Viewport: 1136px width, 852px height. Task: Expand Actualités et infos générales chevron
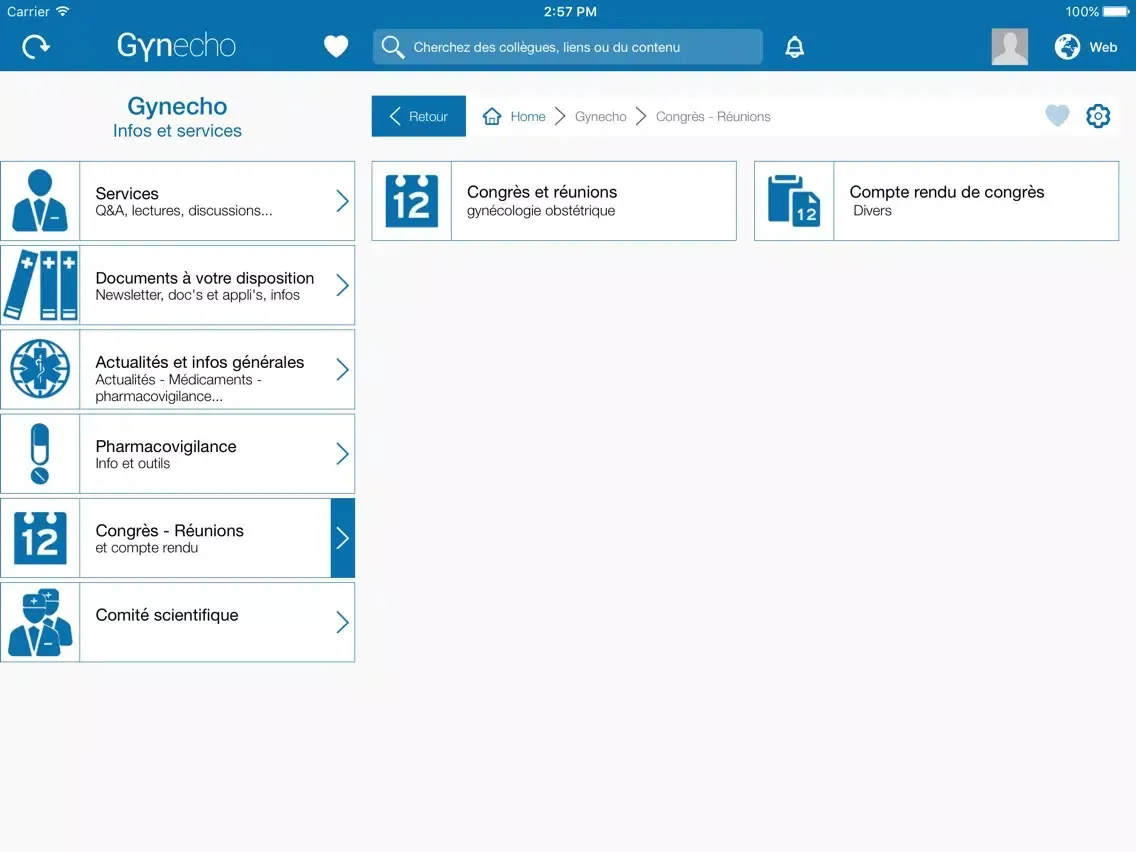pos(343,369)
